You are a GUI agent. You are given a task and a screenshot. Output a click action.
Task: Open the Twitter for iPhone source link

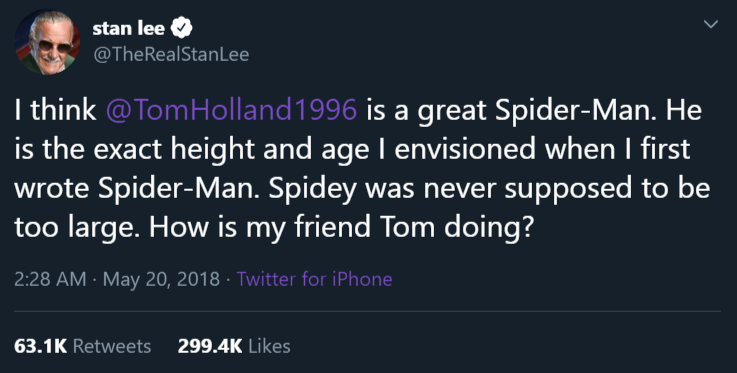314,279
